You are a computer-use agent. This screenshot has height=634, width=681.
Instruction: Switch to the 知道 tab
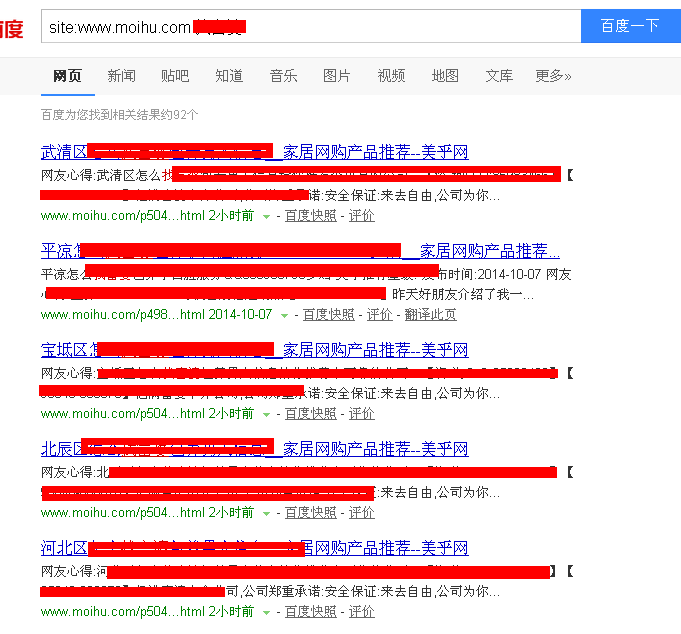coord(229,76)
